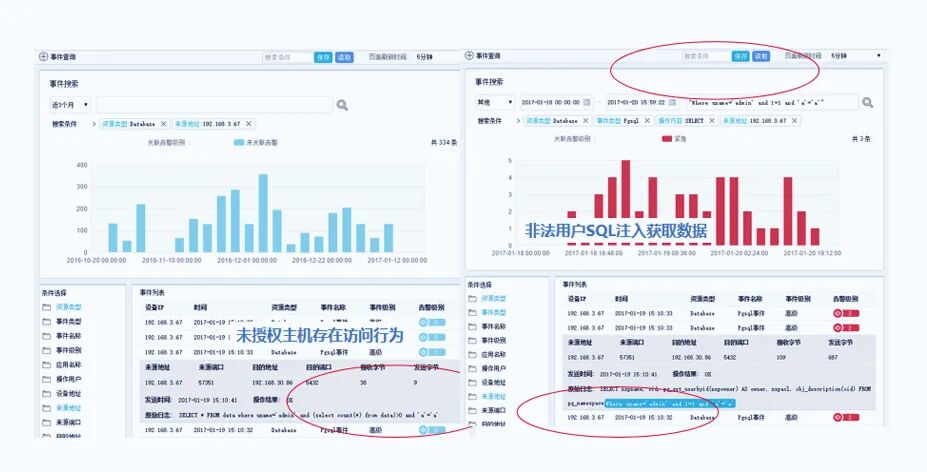
Task: Remove the 资源类型 Database filter in blue-chart panel
Action: 164,124
